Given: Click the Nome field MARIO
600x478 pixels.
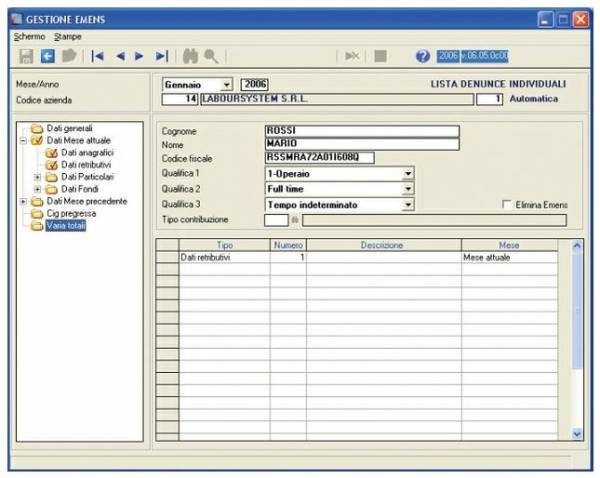Looking at the screenshot, I should coord(362,144).
